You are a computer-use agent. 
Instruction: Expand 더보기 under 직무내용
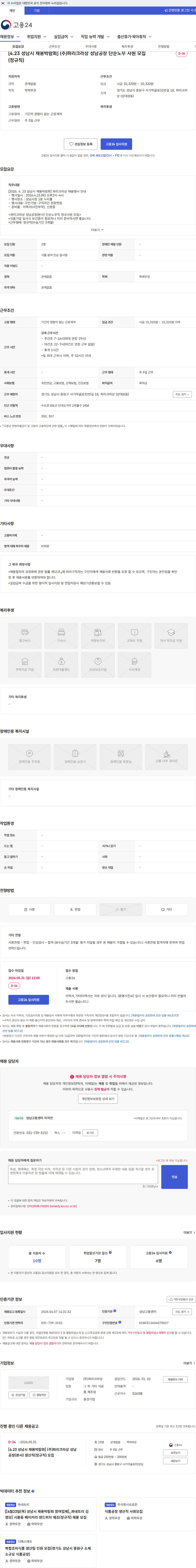(x=98, y=230)
